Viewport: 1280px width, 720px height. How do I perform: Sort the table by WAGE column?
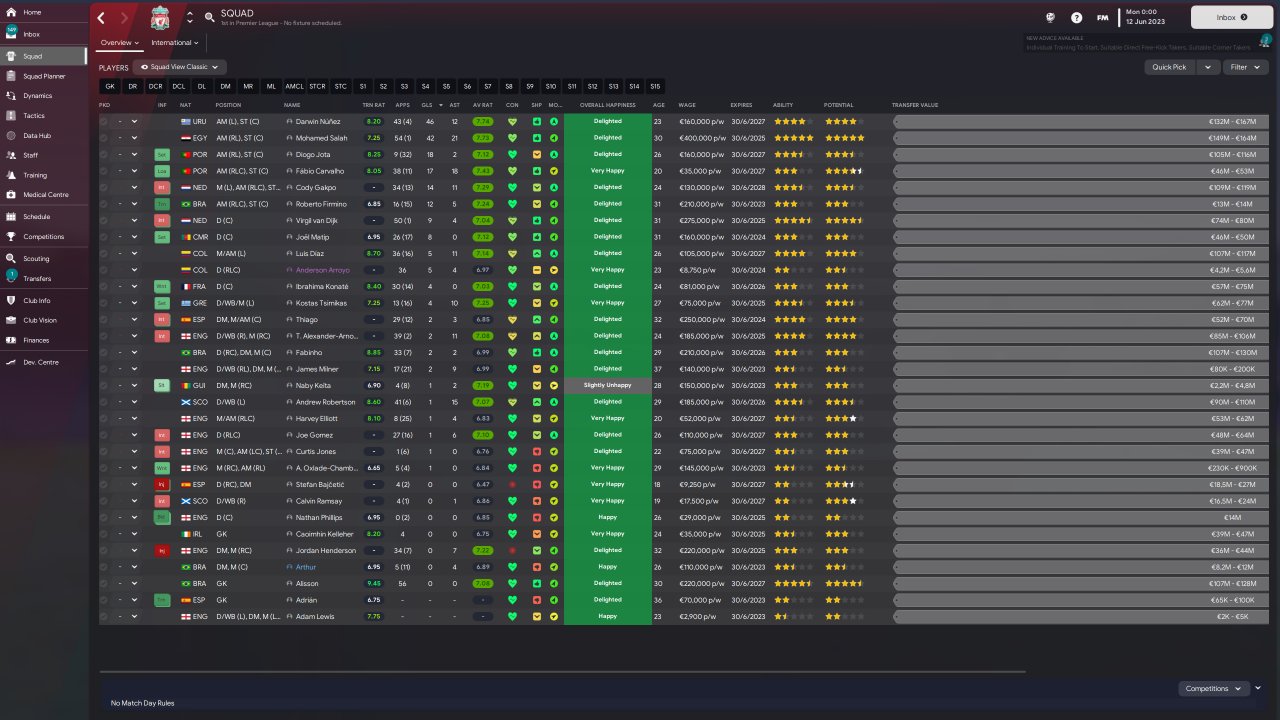pos(687,105)
